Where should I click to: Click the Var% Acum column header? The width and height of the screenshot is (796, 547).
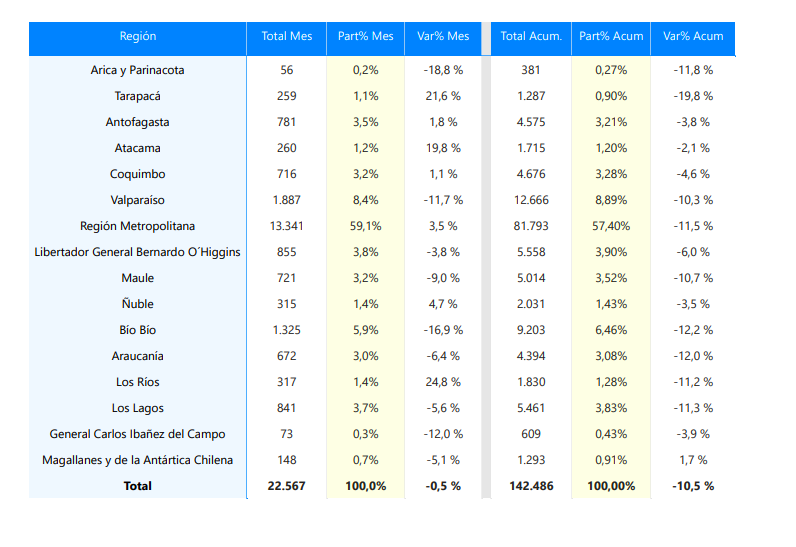(693, 37)
